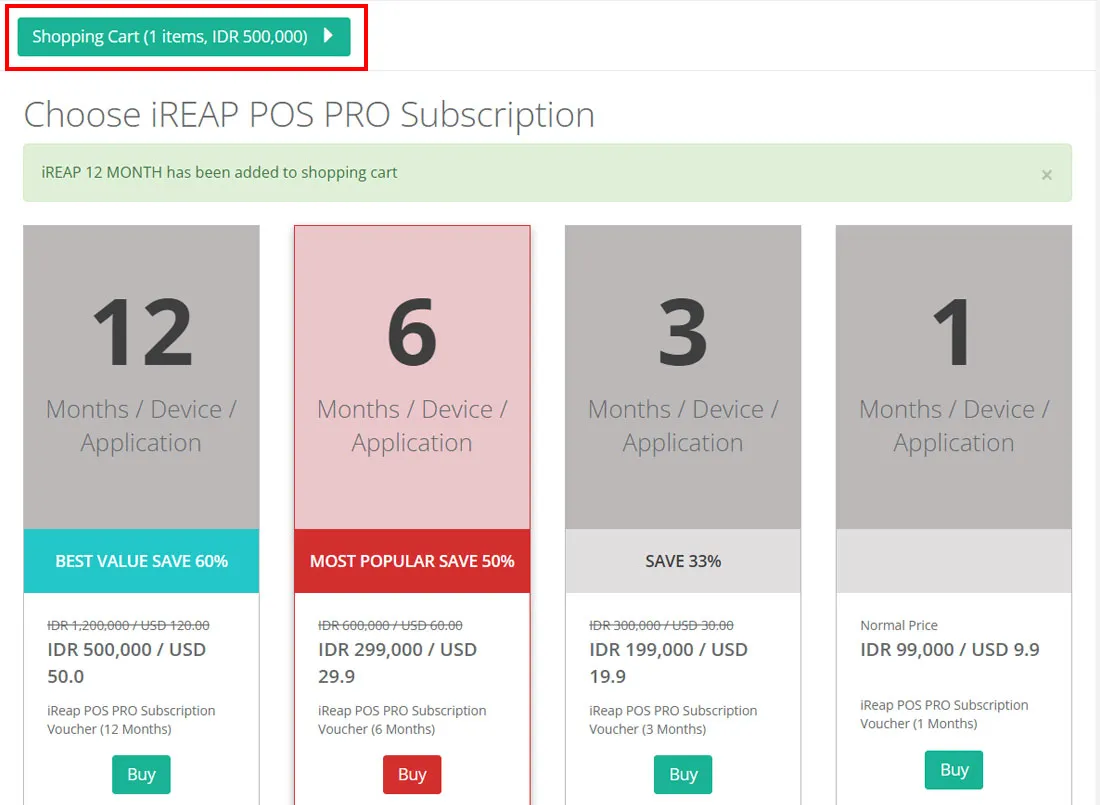Click struck-through IDR 1,200,000 / USD 120.00 price
This screenshot has height=805, width=1100.
128,625
